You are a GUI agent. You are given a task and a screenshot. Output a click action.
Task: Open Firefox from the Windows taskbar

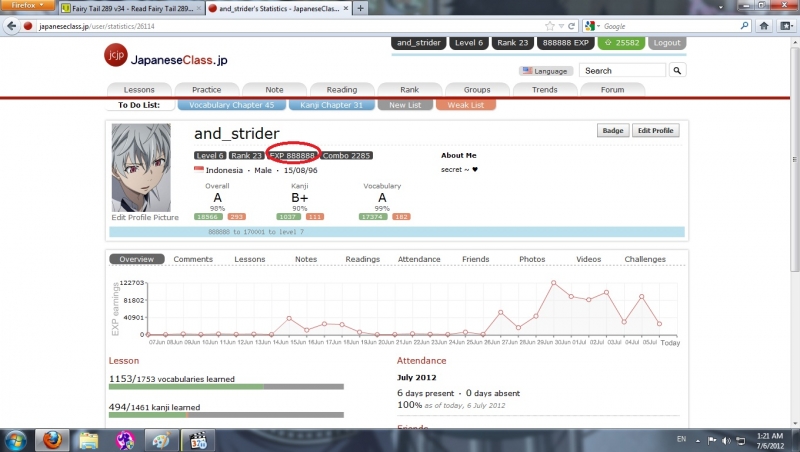pos(50,440)
